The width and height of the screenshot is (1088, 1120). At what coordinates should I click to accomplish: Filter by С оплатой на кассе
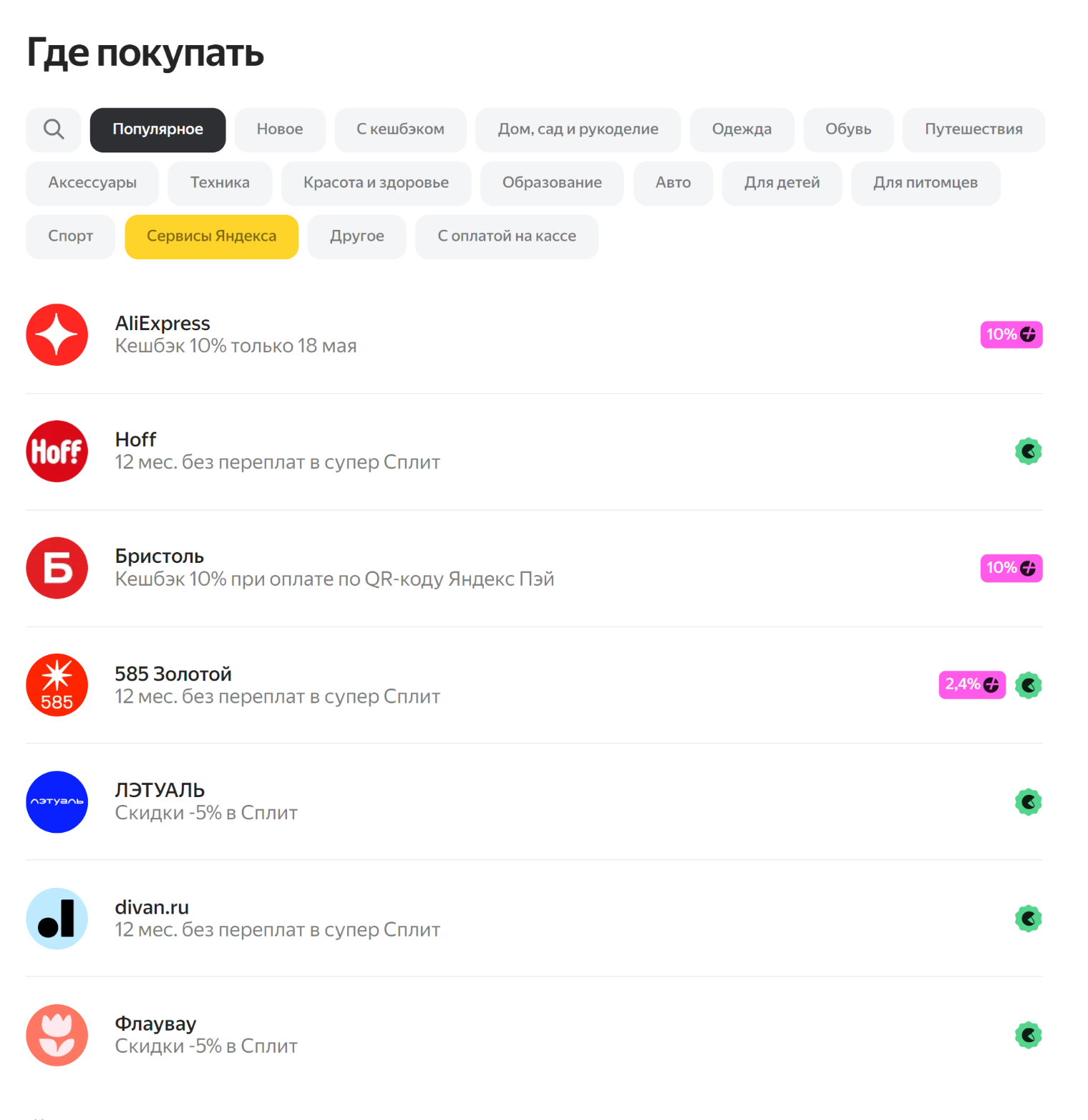click(x=506, y=236)
